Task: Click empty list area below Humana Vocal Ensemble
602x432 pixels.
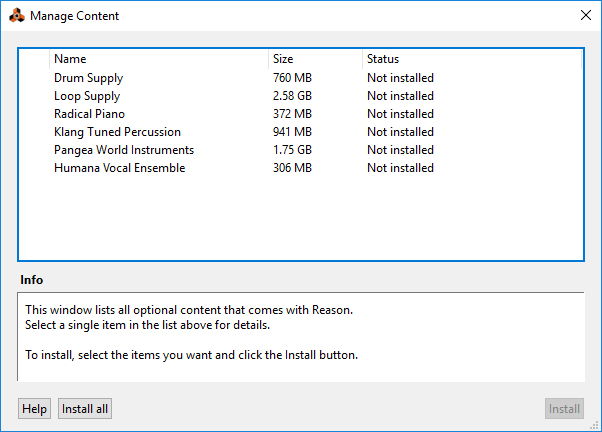Action: coord(300,220)
